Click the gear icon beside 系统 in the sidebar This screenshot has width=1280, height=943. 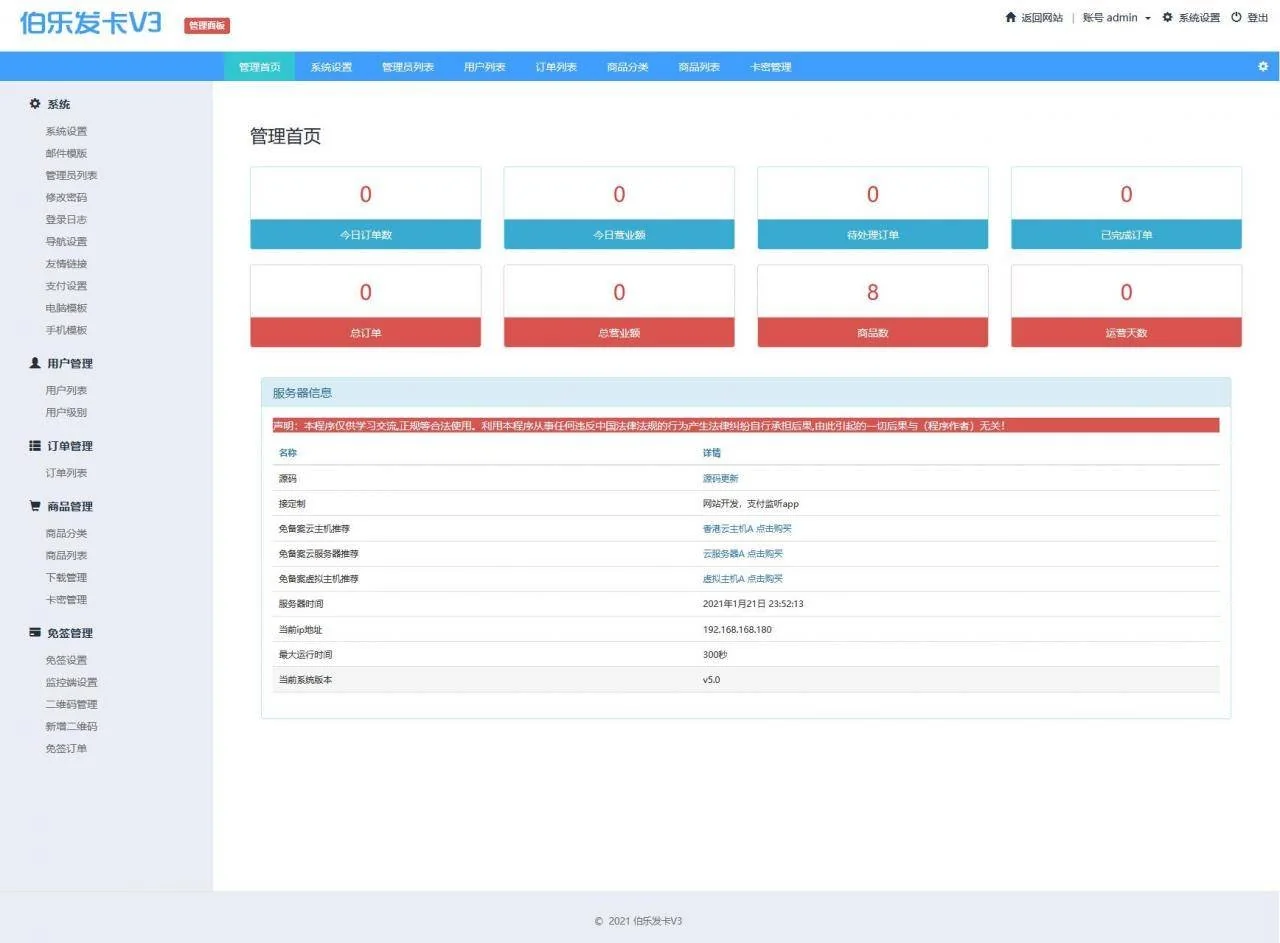coord(34,103)
